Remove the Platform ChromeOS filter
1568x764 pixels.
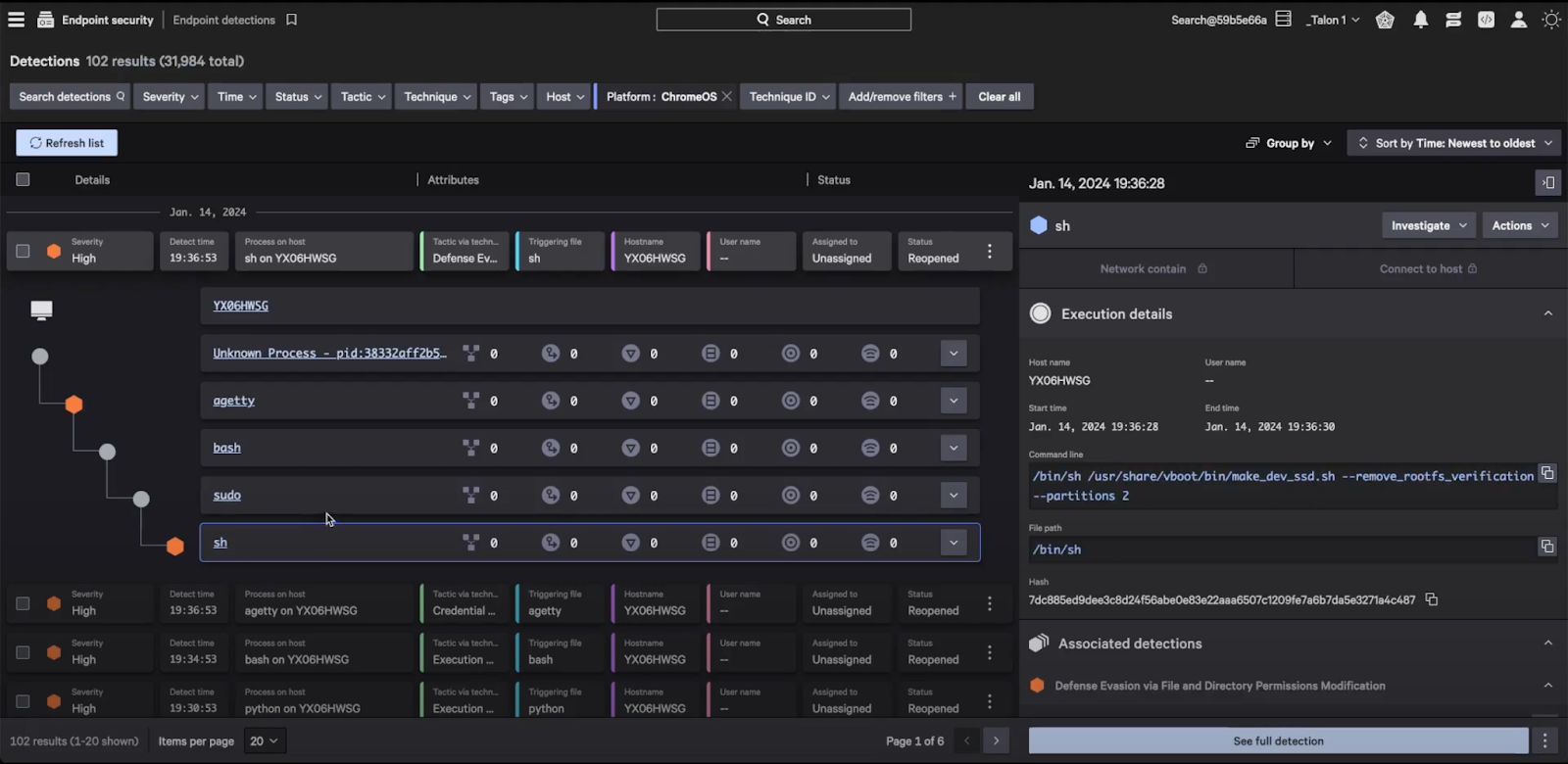726,97
